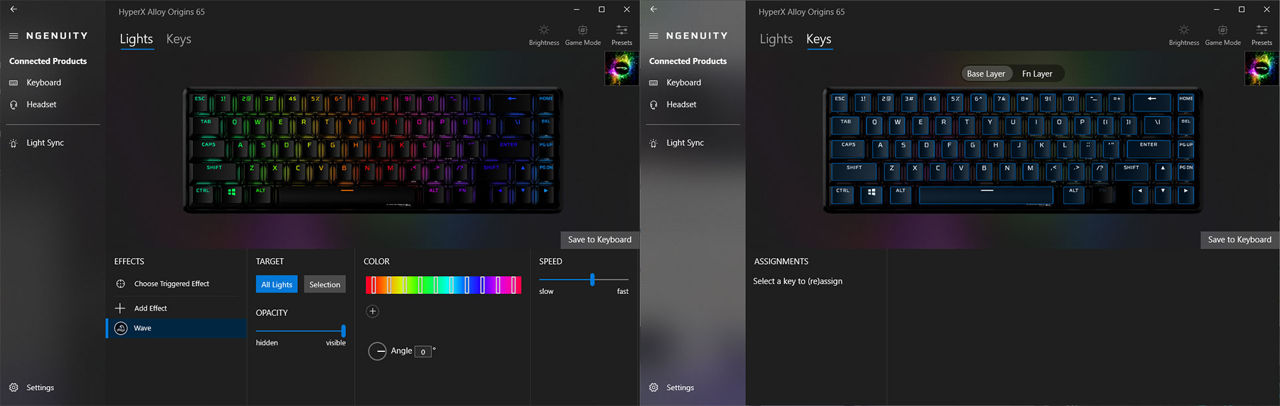The image size is (1280, 406).
Task: Click Add Effect plus in Effects list
Action: 120,308
